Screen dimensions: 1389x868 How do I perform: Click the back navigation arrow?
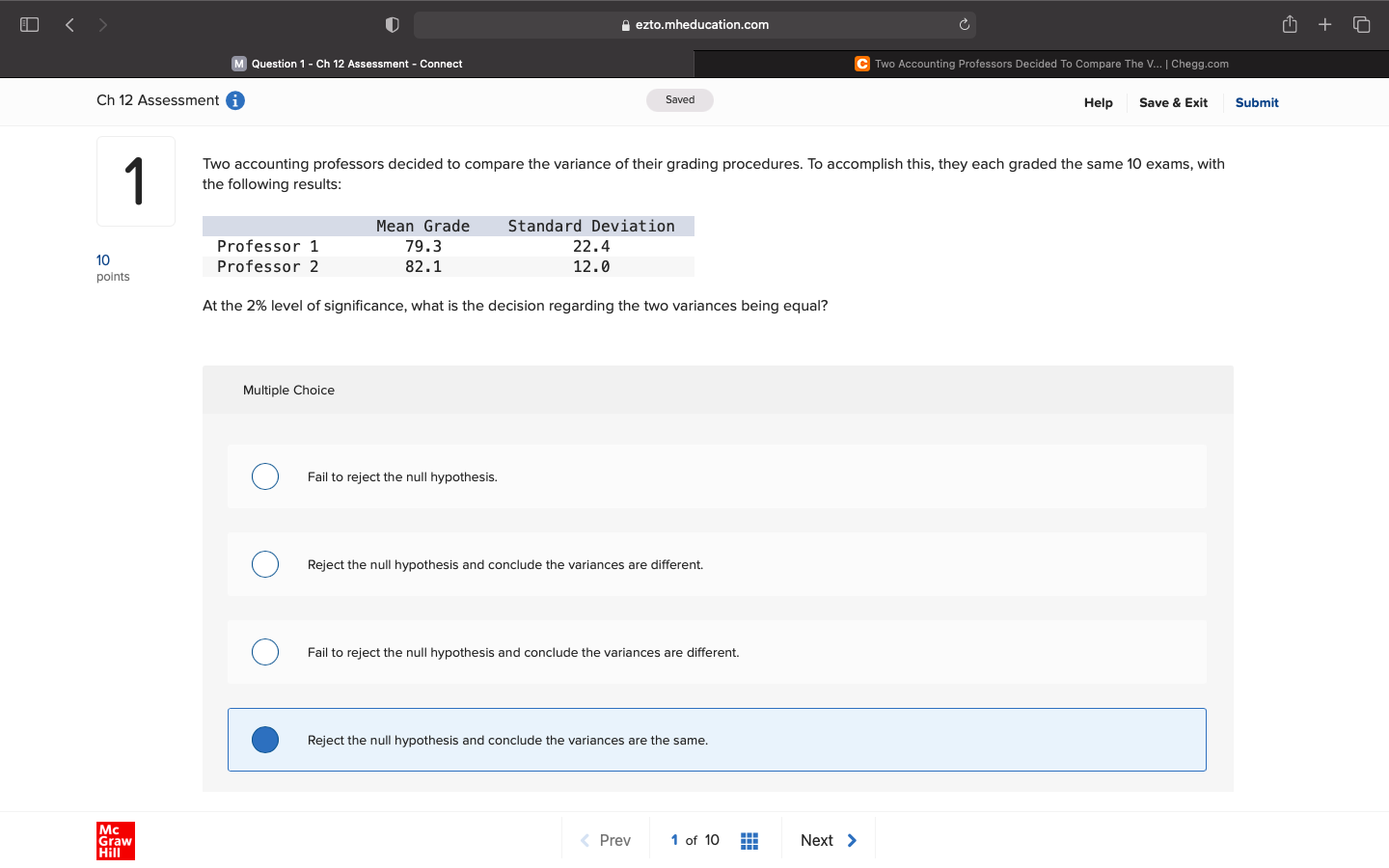pos(68,24)
